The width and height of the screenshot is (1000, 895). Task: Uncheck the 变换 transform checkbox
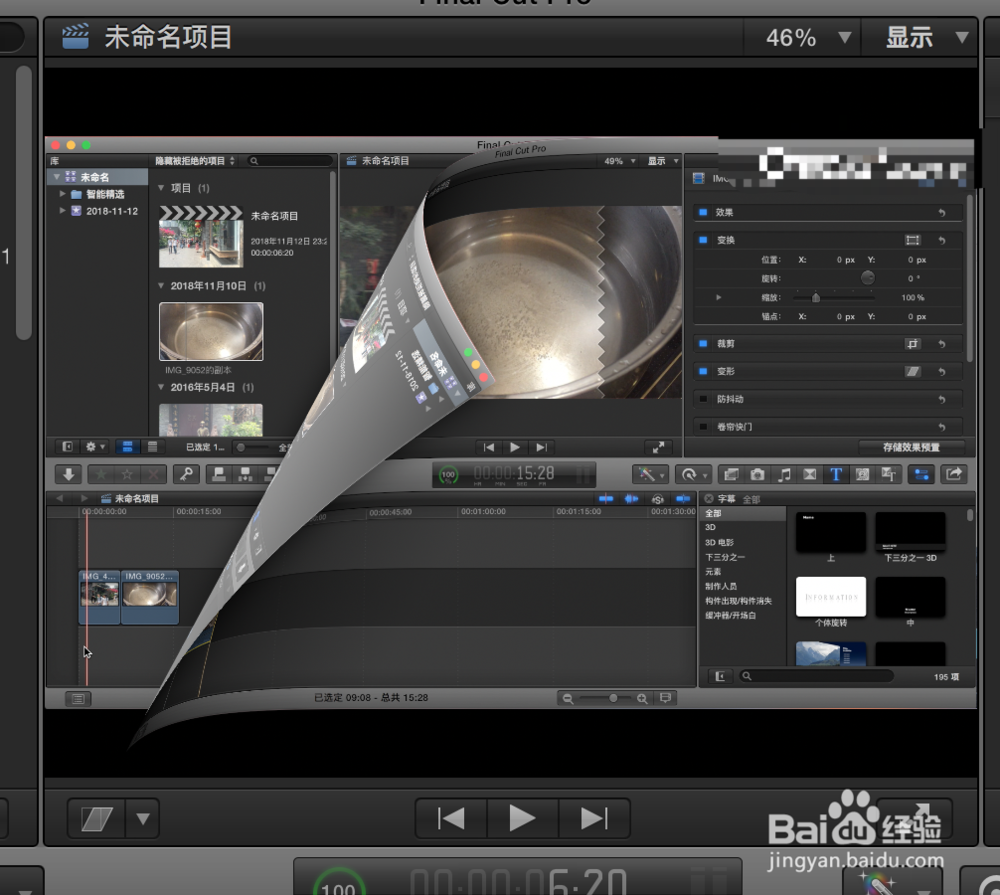pos(703,240)
